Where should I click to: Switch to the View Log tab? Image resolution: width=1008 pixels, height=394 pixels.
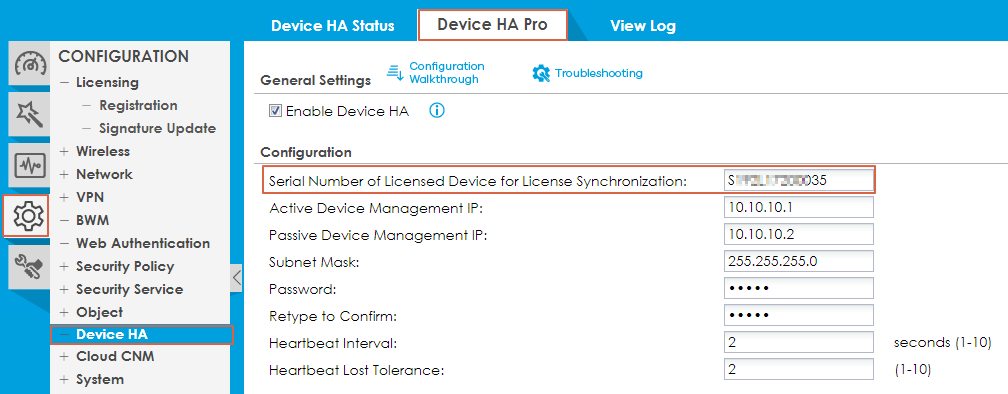(x=643, y=26)
